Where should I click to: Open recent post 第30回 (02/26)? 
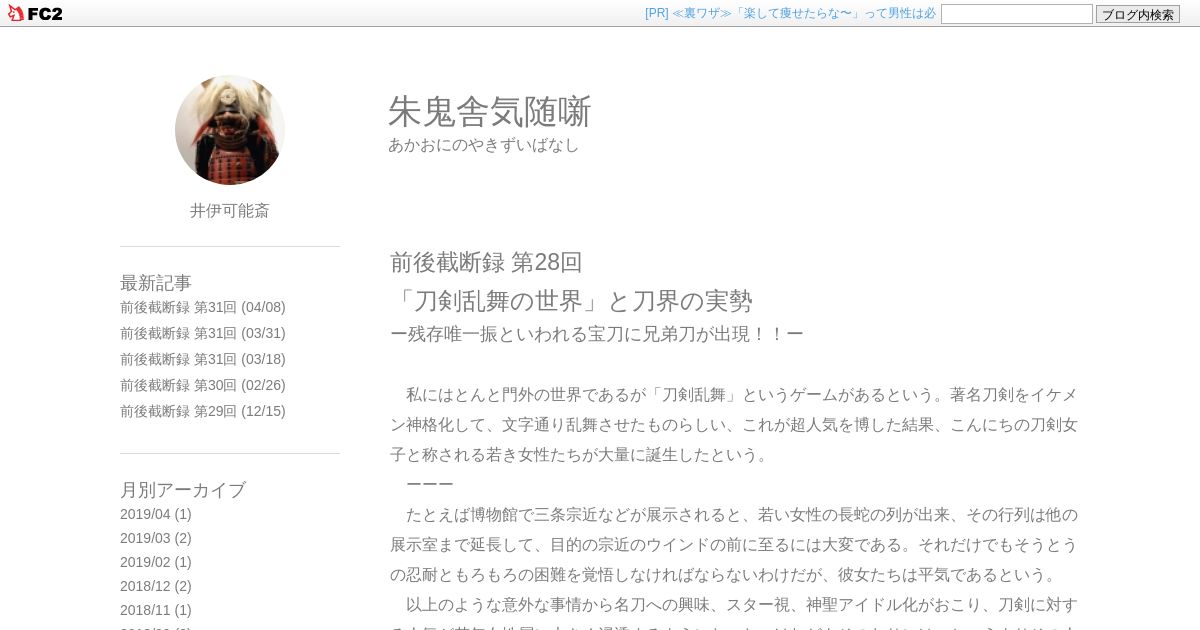coord(203,385)
